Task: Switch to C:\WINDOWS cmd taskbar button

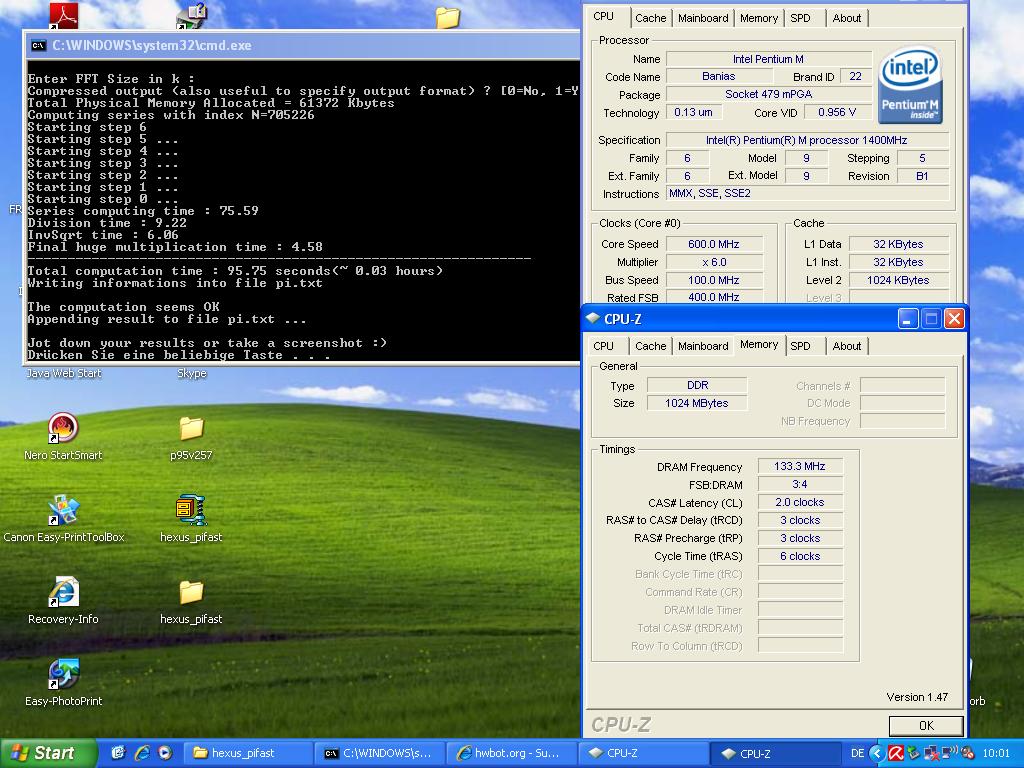Action: pos(379,753)
